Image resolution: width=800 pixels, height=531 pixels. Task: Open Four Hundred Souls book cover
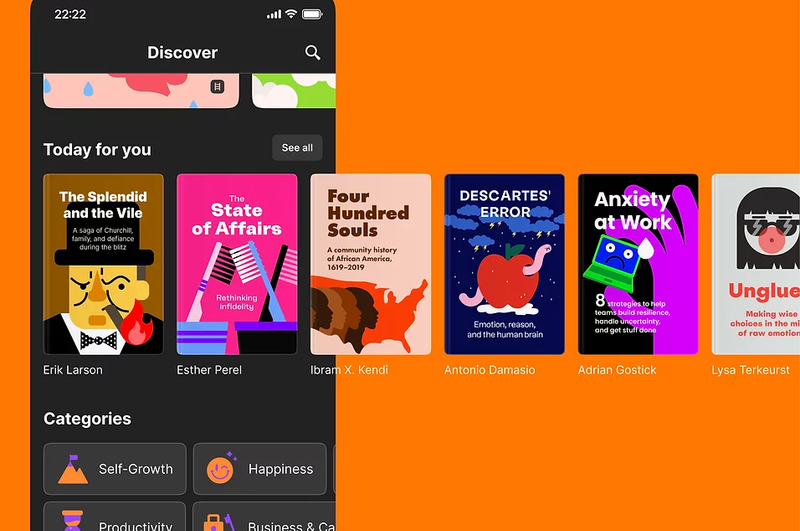370,264
